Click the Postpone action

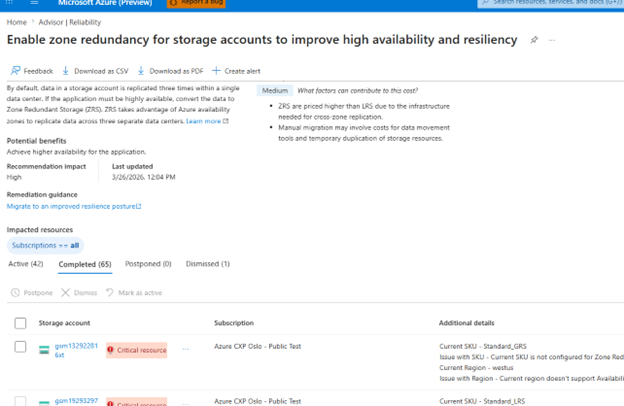coord(32,293)
